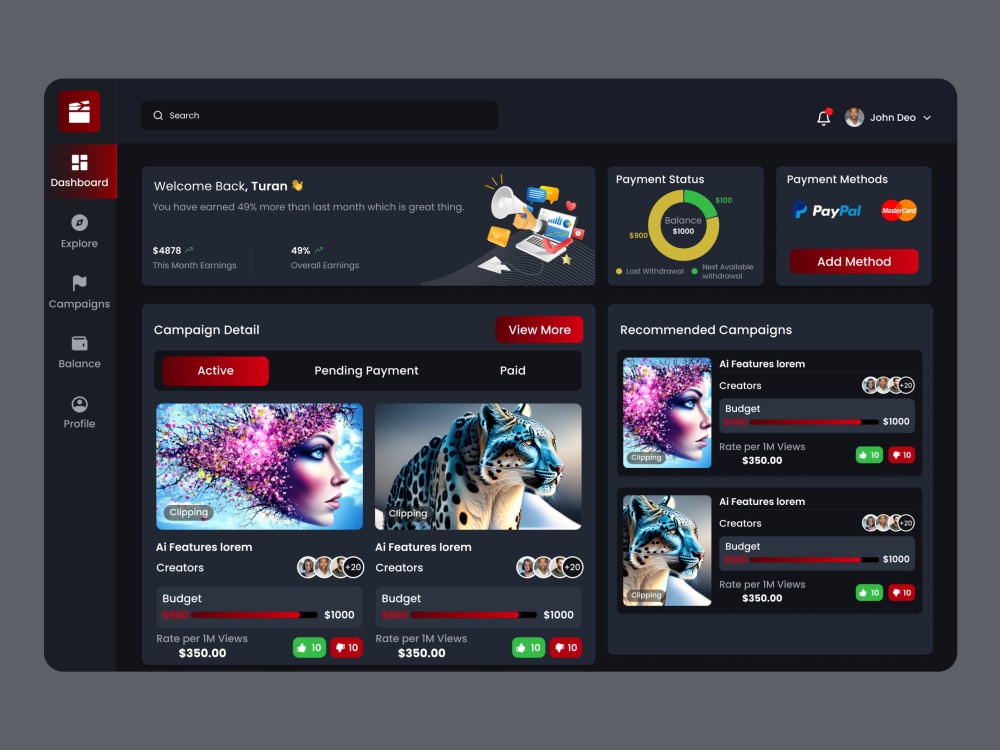Click the Recommended Campaigns heading
1000x750 pixels.
coord(705,330)
